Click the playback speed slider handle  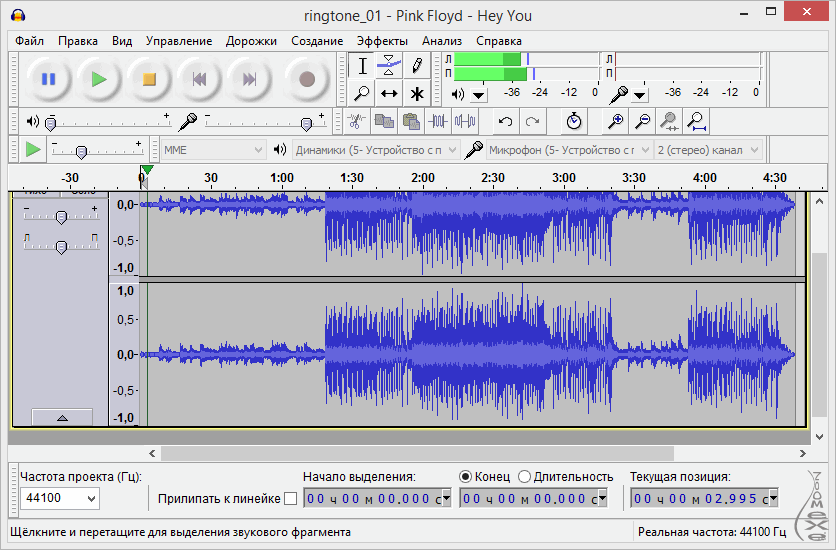pos(82,152)
